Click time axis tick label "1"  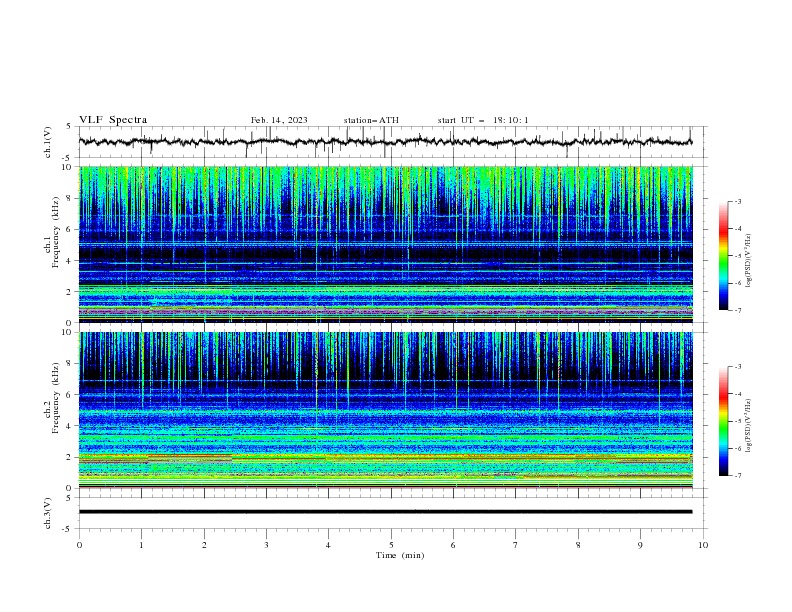click(141, 545)
